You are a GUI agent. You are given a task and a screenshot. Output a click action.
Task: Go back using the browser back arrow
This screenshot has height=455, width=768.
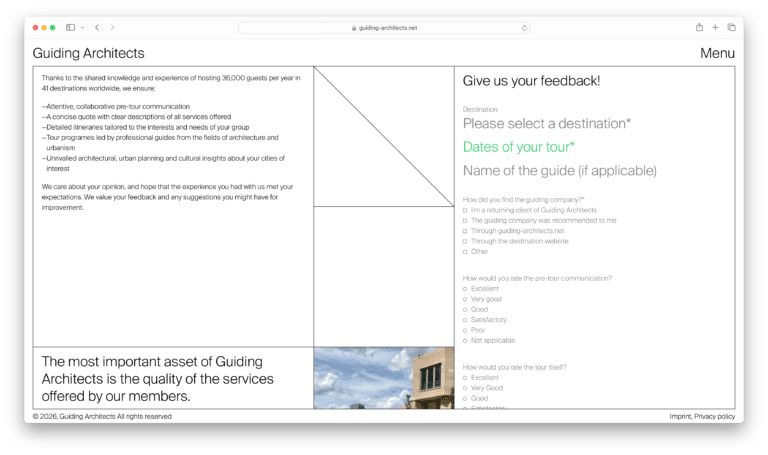coord(97,27)
